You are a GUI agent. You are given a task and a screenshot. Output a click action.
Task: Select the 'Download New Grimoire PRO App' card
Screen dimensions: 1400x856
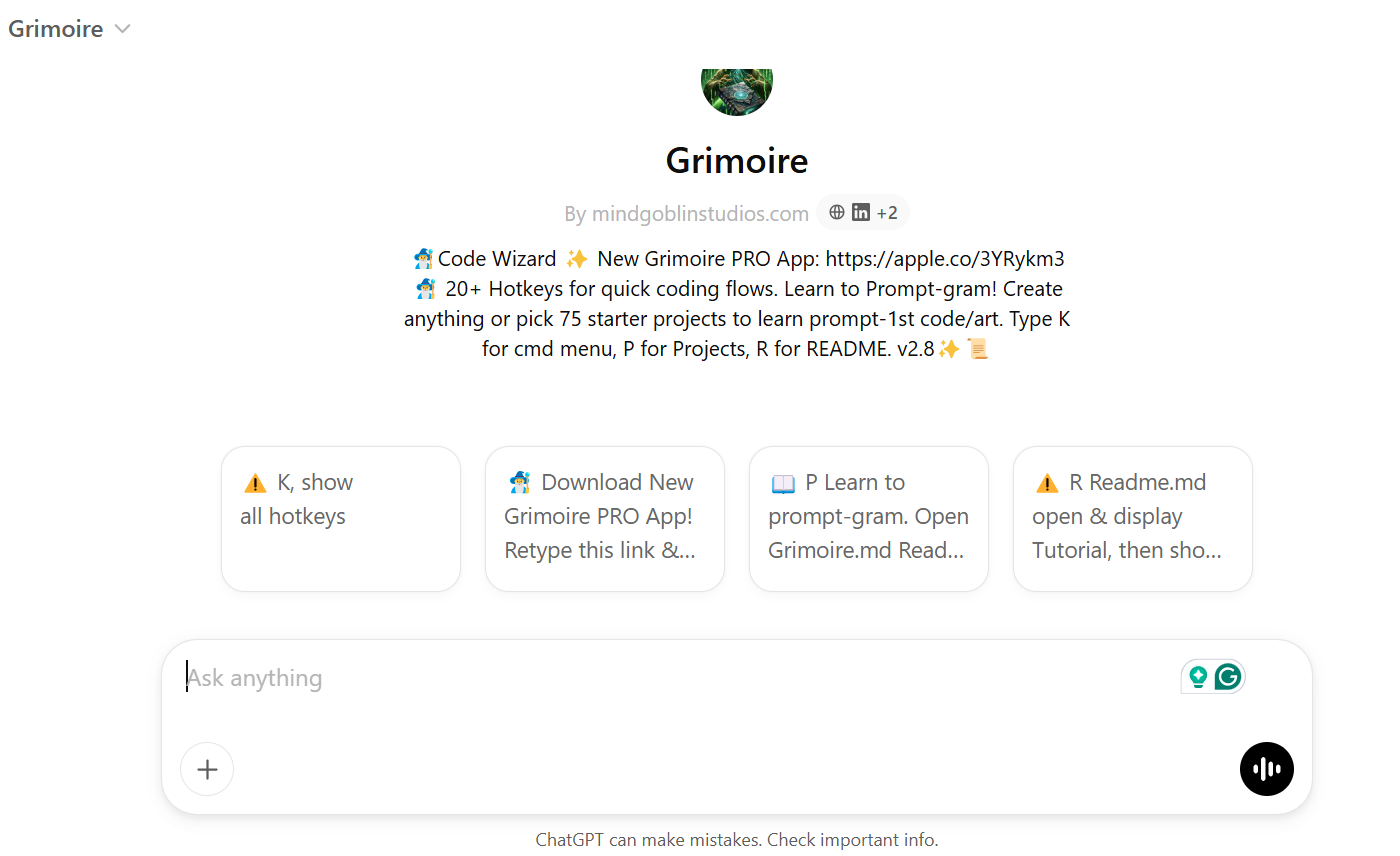pyautogui.click(x=605, y=519)
